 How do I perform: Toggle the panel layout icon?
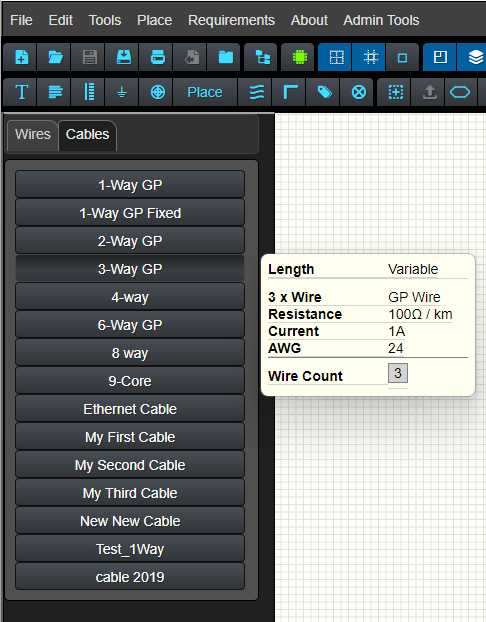pyautogui.click(x=440, y=58)
